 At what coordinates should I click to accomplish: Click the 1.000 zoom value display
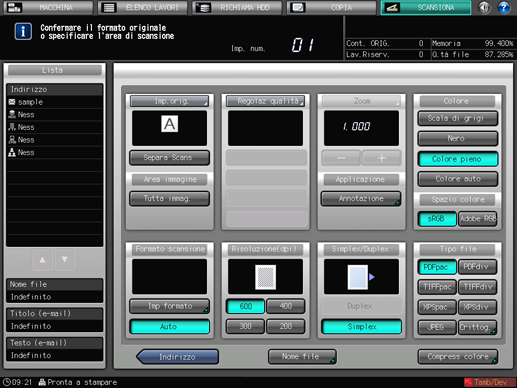pyautogui.click(x=361, y=128)
